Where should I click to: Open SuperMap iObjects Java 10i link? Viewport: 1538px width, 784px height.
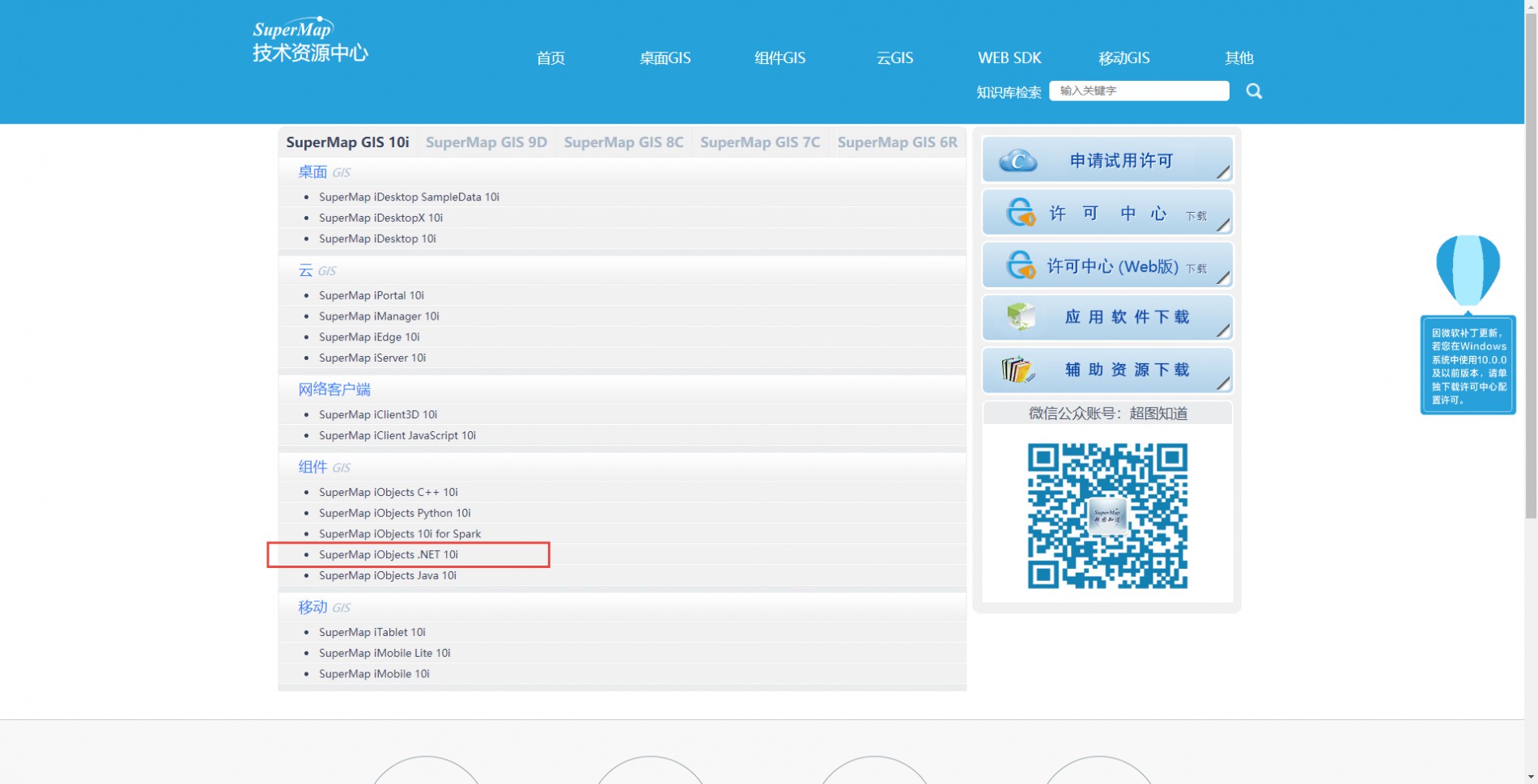click(388, 575)
